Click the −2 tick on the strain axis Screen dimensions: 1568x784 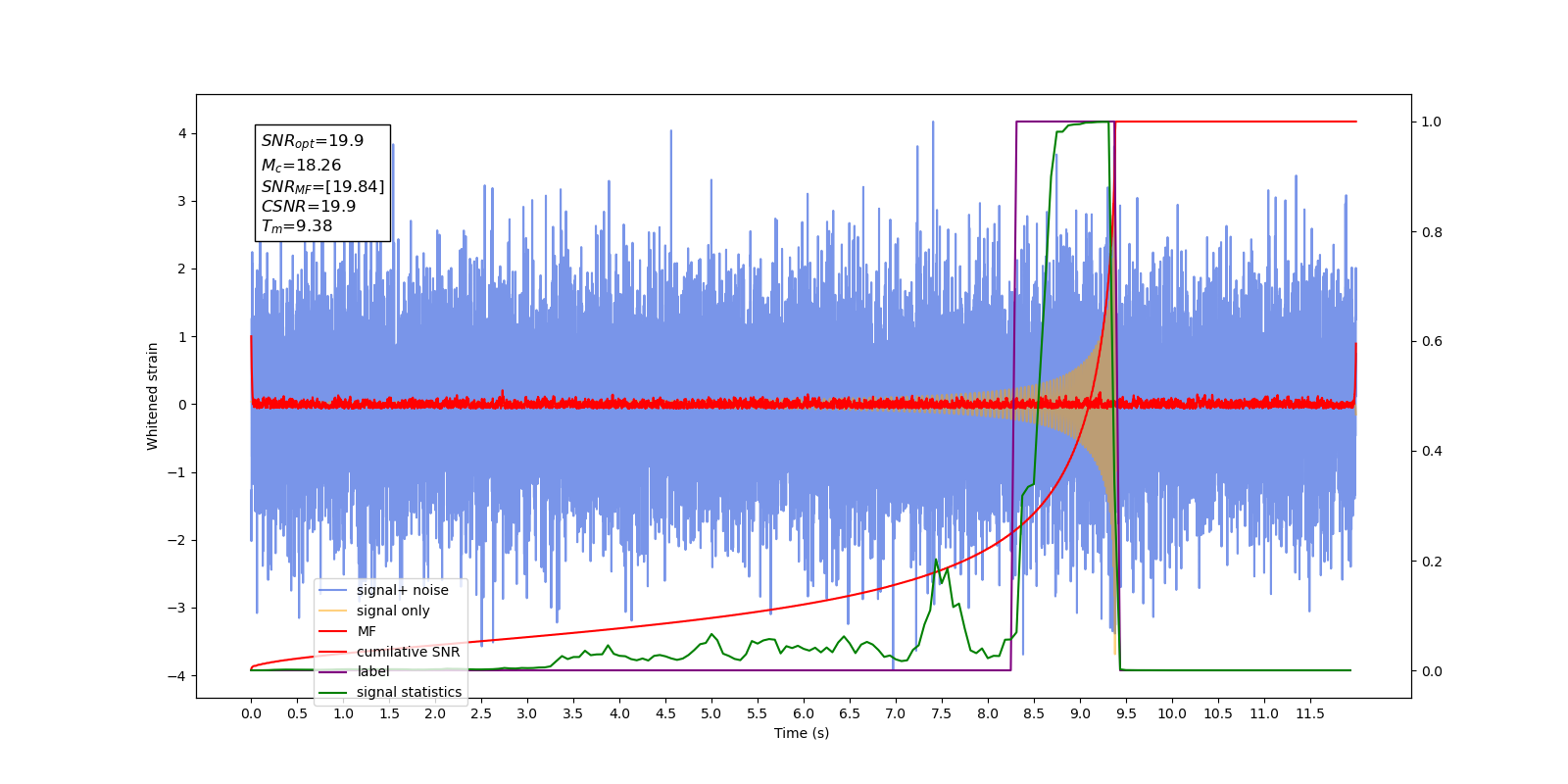pos(176,540)
